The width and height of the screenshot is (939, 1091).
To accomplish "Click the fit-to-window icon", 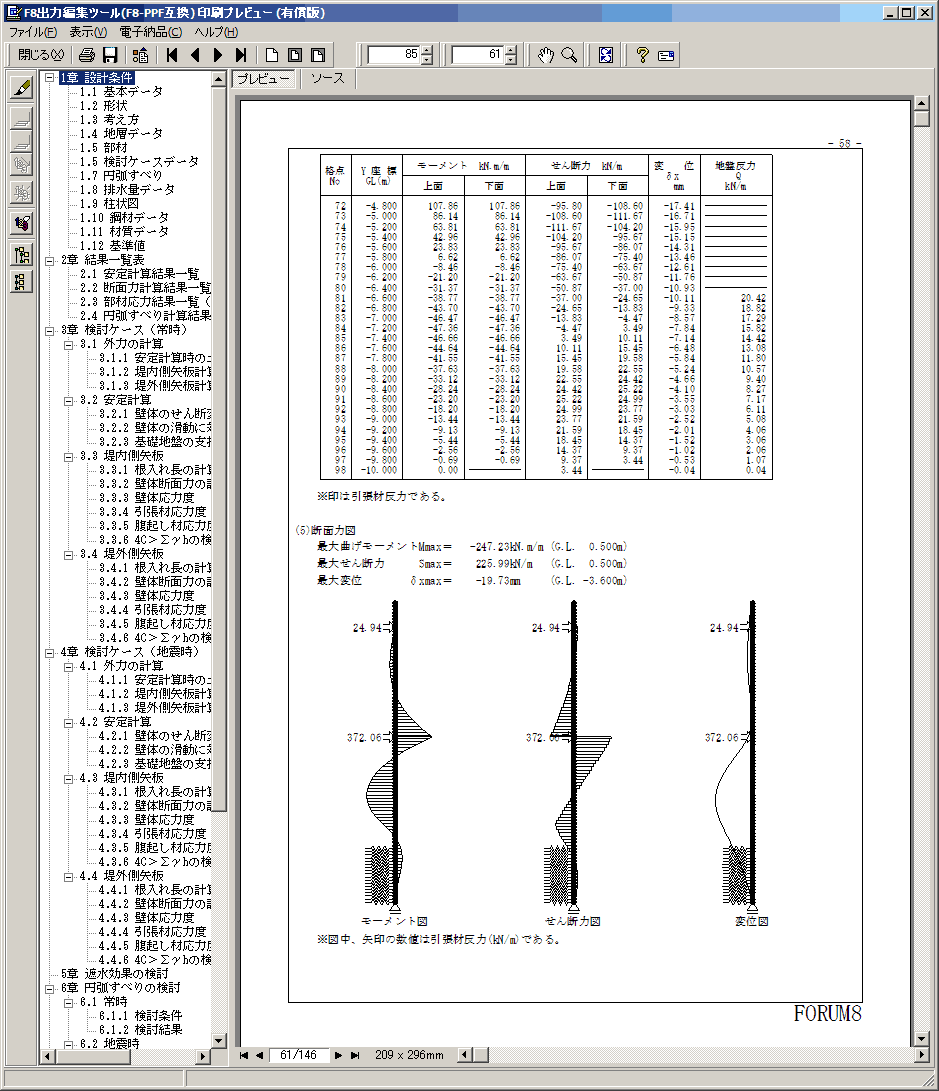I will click(x=606, y=55).
